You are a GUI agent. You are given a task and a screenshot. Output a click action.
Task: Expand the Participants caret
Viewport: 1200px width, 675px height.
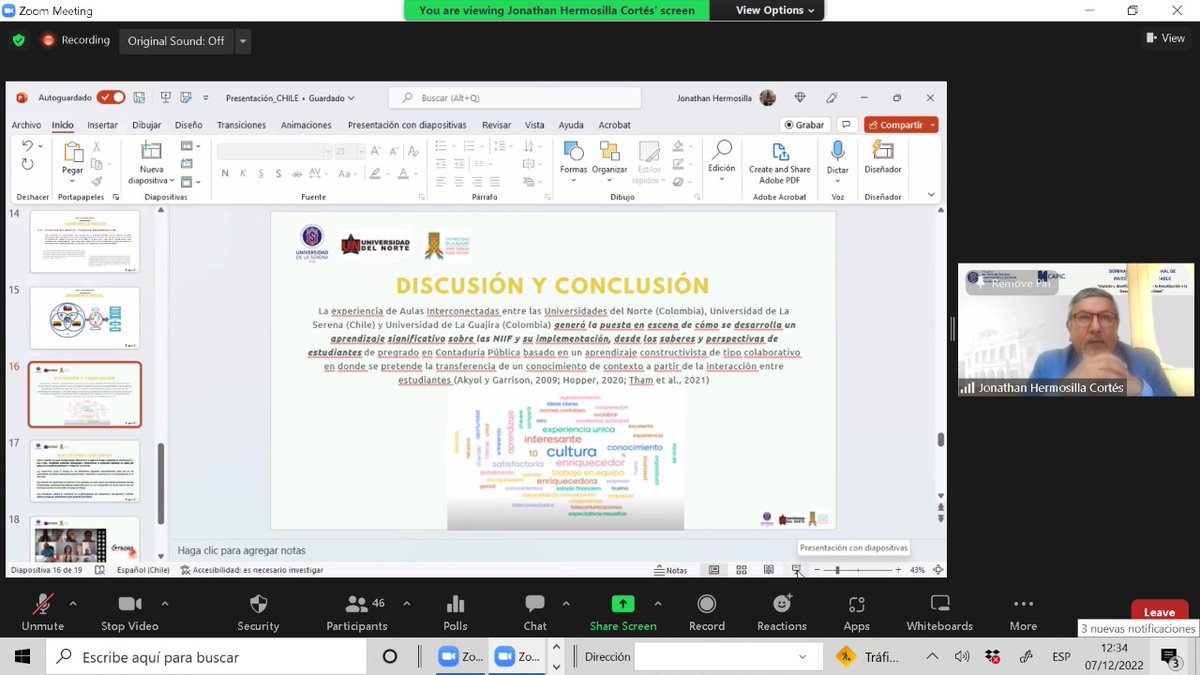(406, 604)
